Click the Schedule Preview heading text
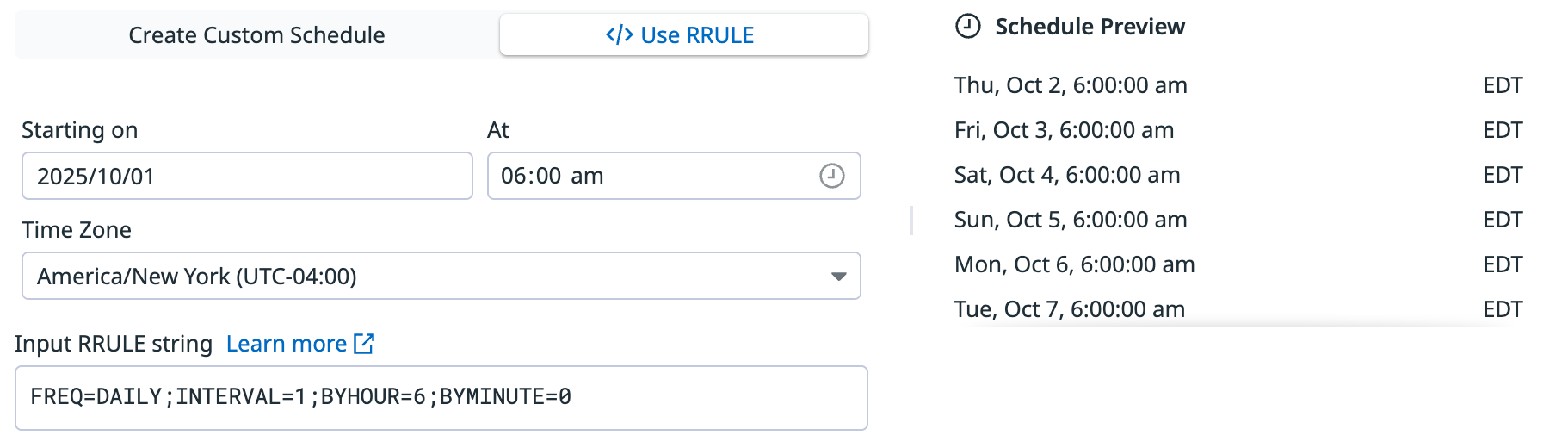Image resolution: width=1568 pixels, height=448 pixels. click(x=1090, y=27)
